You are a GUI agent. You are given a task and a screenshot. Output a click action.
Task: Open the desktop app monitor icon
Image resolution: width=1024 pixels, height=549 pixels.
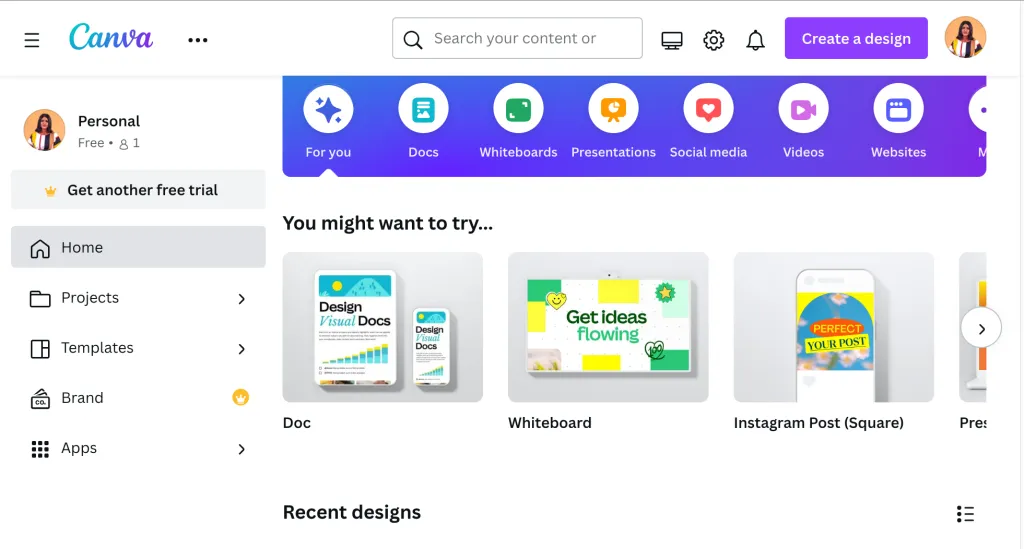click(671, 40)
